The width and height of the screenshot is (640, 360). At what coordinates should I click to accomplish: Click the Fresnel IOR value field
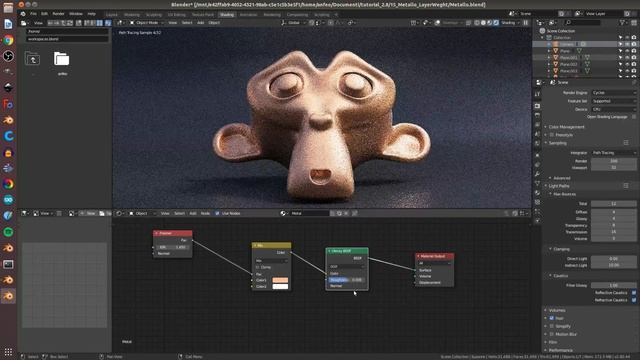pos(173,247)
